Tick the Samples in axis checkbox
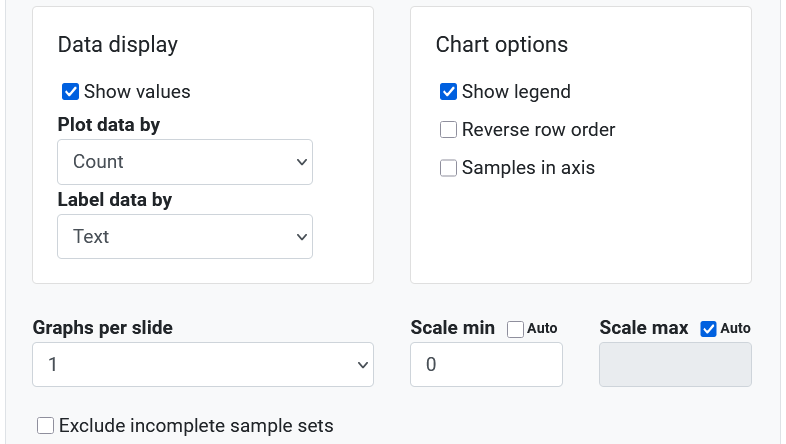 pyautogui.click(x=448, y=168)
